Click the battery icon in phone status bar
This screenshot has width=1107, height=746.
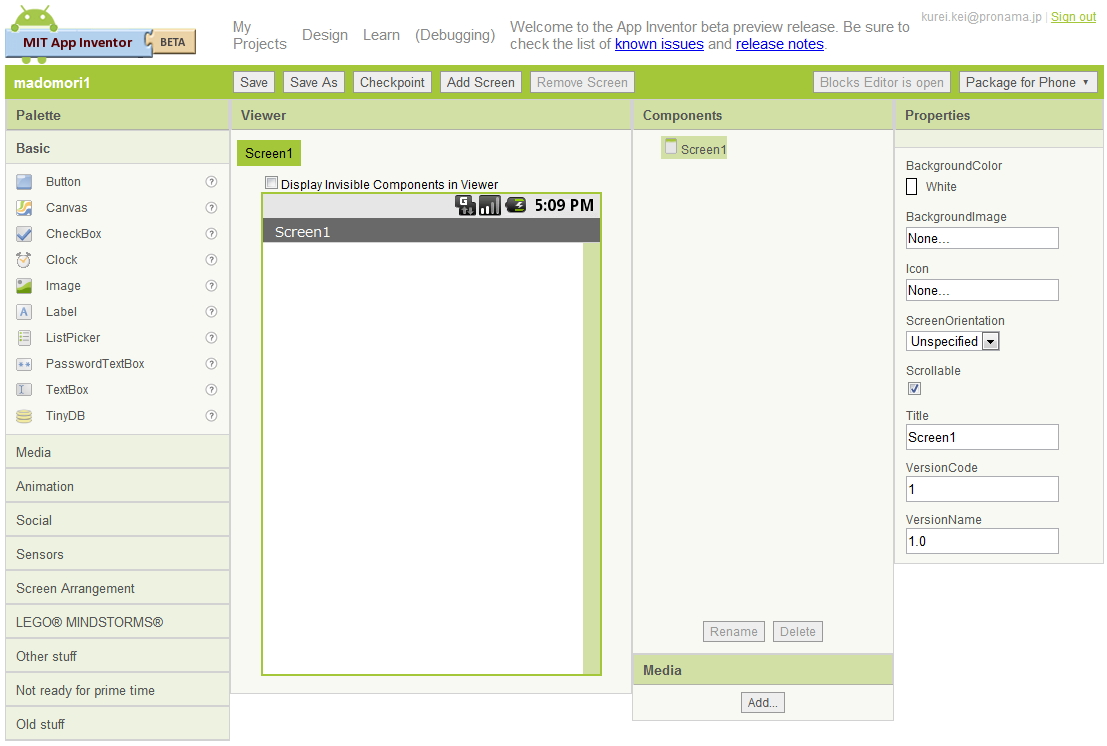point(515,205)
